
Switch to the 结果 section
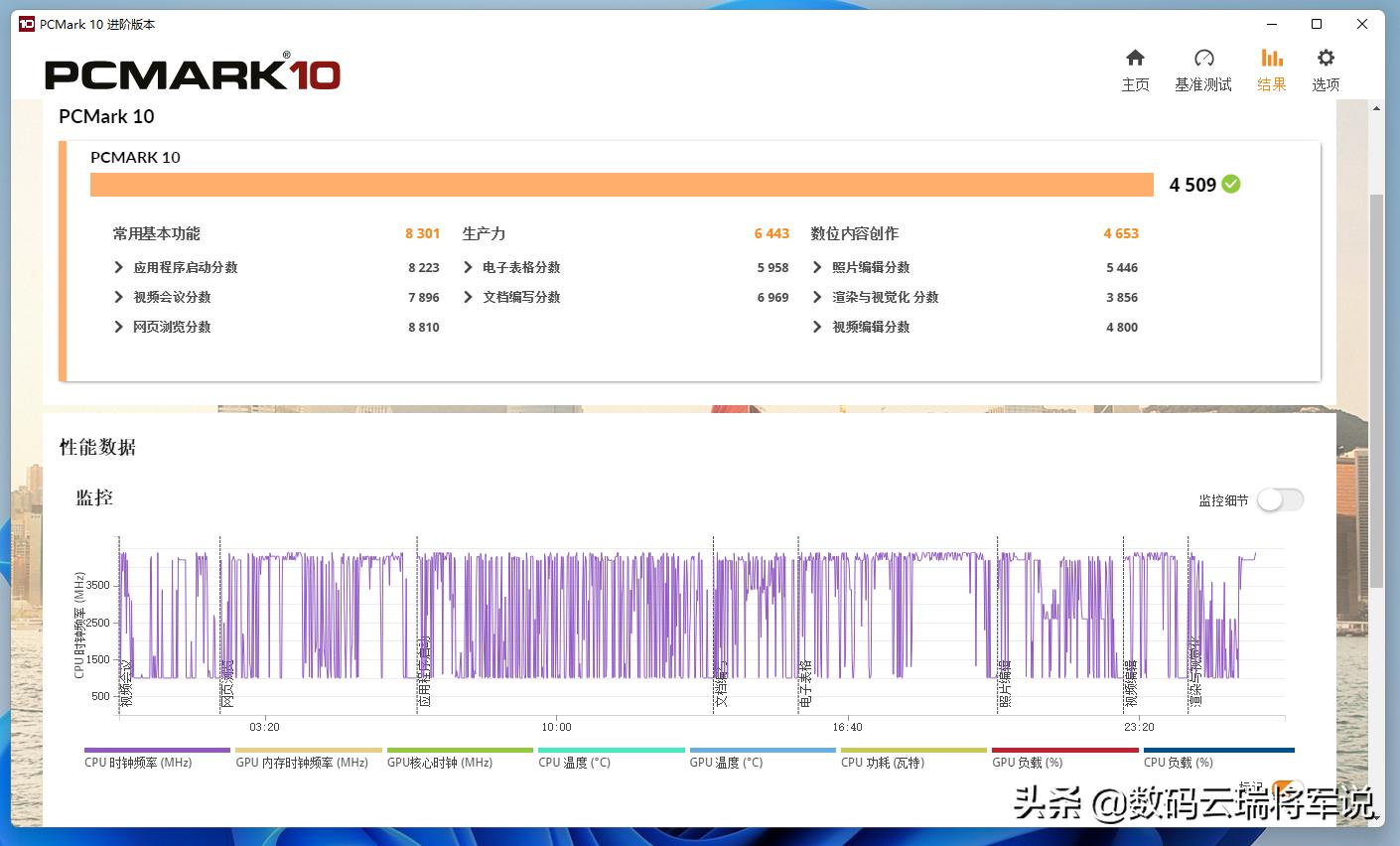1272,70
